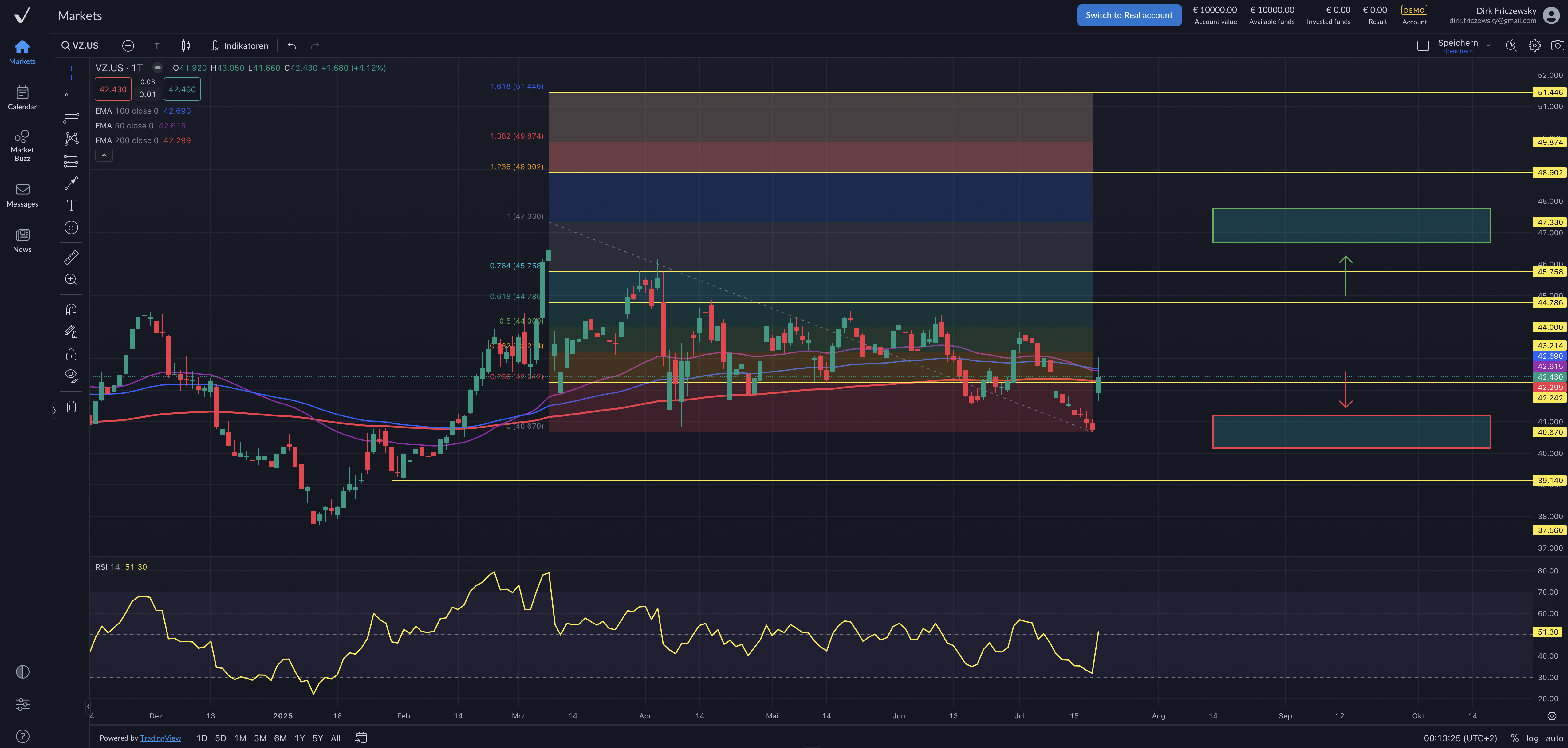The image size is (1568, 748).
Task: Take chart snapshot with camera icon
Action: pos(1557,46)
